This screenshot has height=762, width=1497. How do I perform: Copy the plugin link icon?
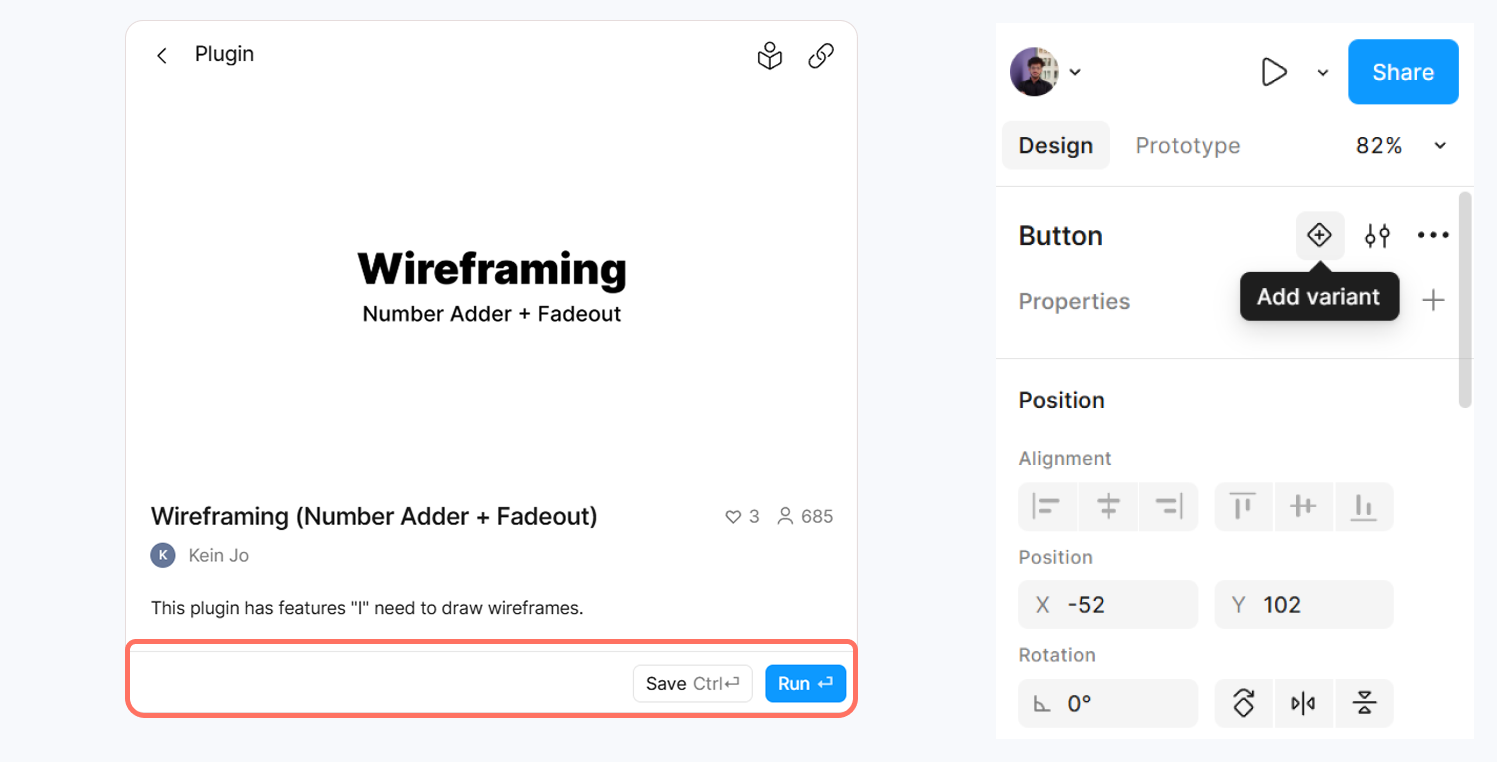click(821, 56)
